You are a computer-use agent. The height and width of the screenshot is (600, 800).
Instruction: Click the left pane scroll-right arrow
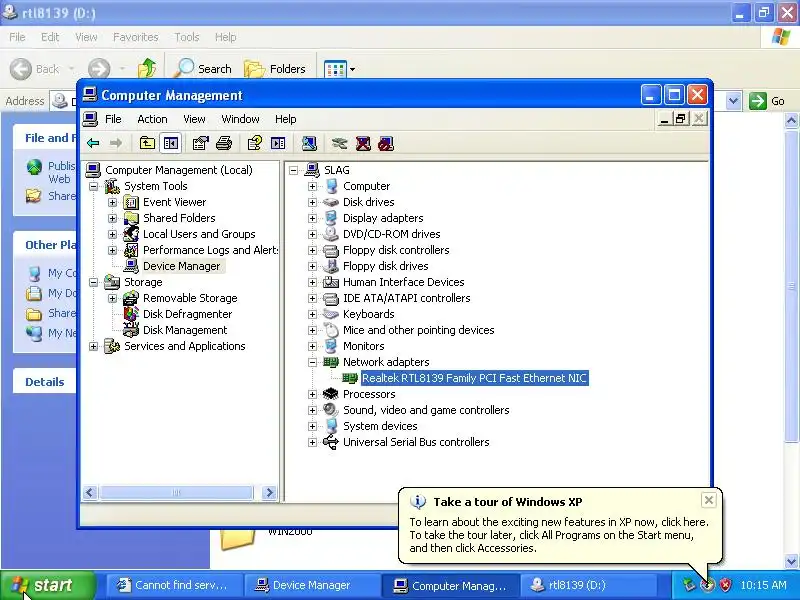coord(269,492)
